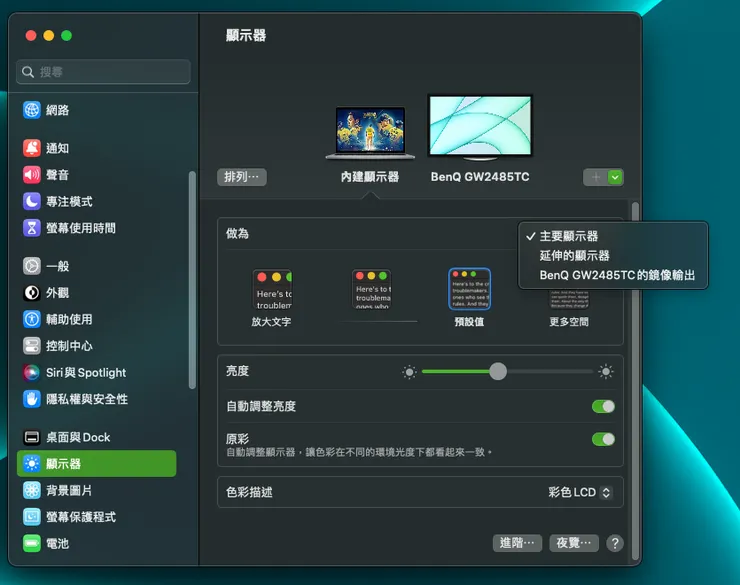740x585 pixels.
Task: Click the sidebar scrollbar
Action: coord(192,280)
